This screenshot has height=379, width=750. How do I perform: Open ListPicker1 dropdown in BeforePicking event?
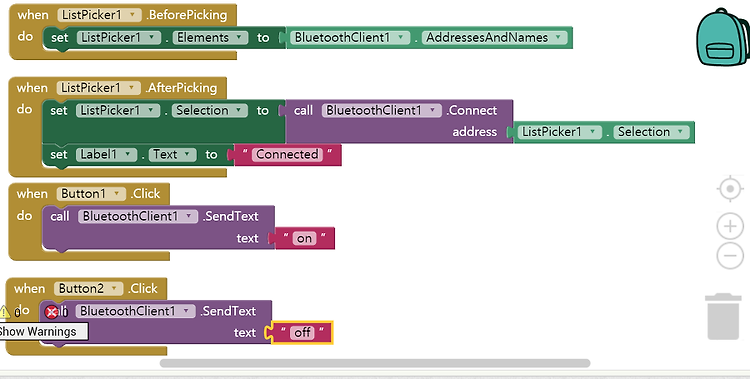99,15
